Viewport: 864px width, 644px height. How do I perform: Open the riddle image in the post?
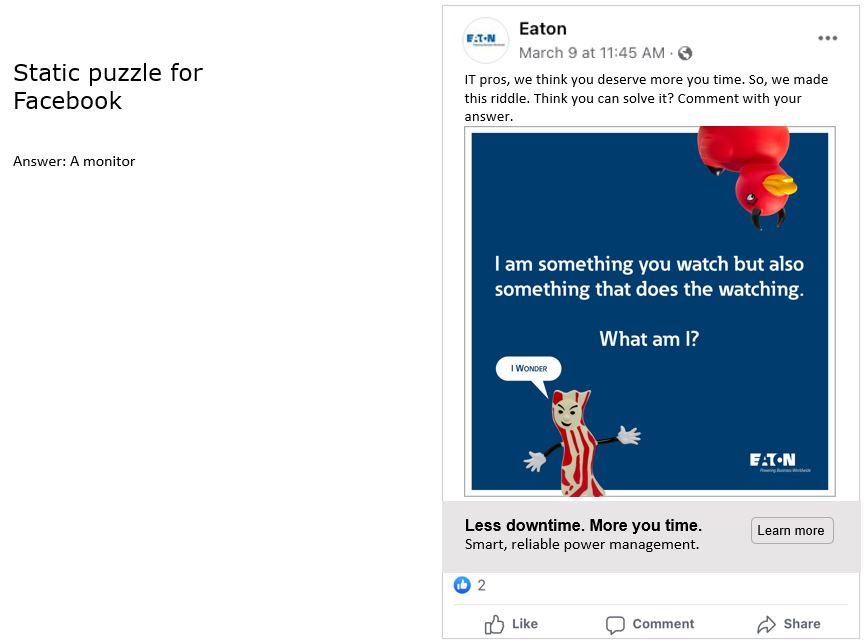coord(650,300)
